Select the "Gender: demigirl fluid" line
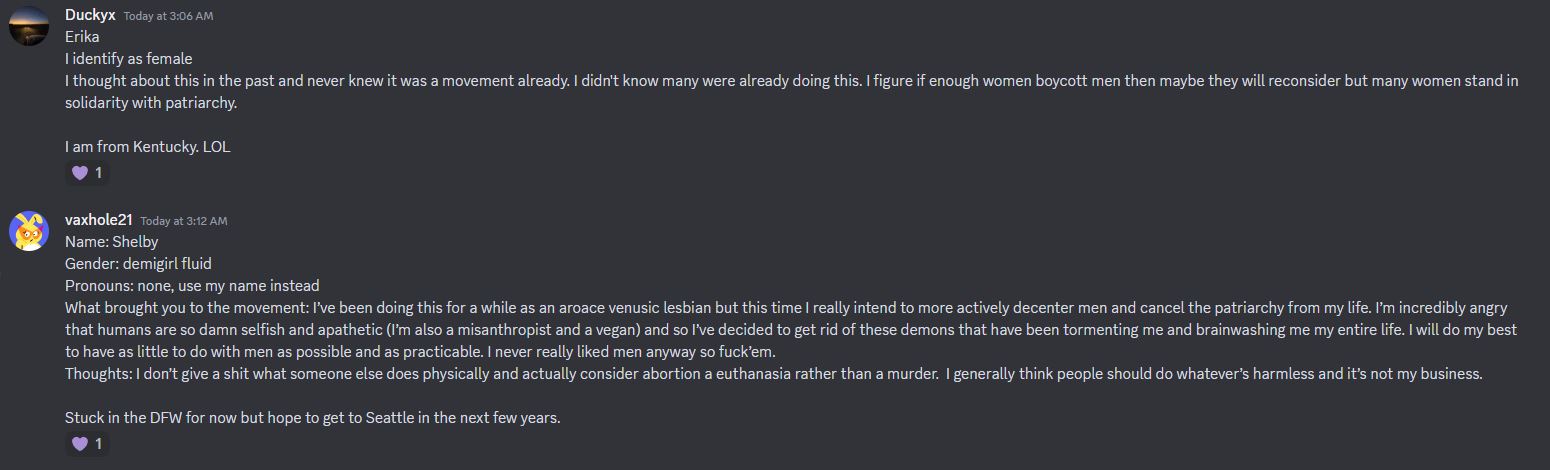This screenshot has width=1550, height=470. click(x=138, y=264)
